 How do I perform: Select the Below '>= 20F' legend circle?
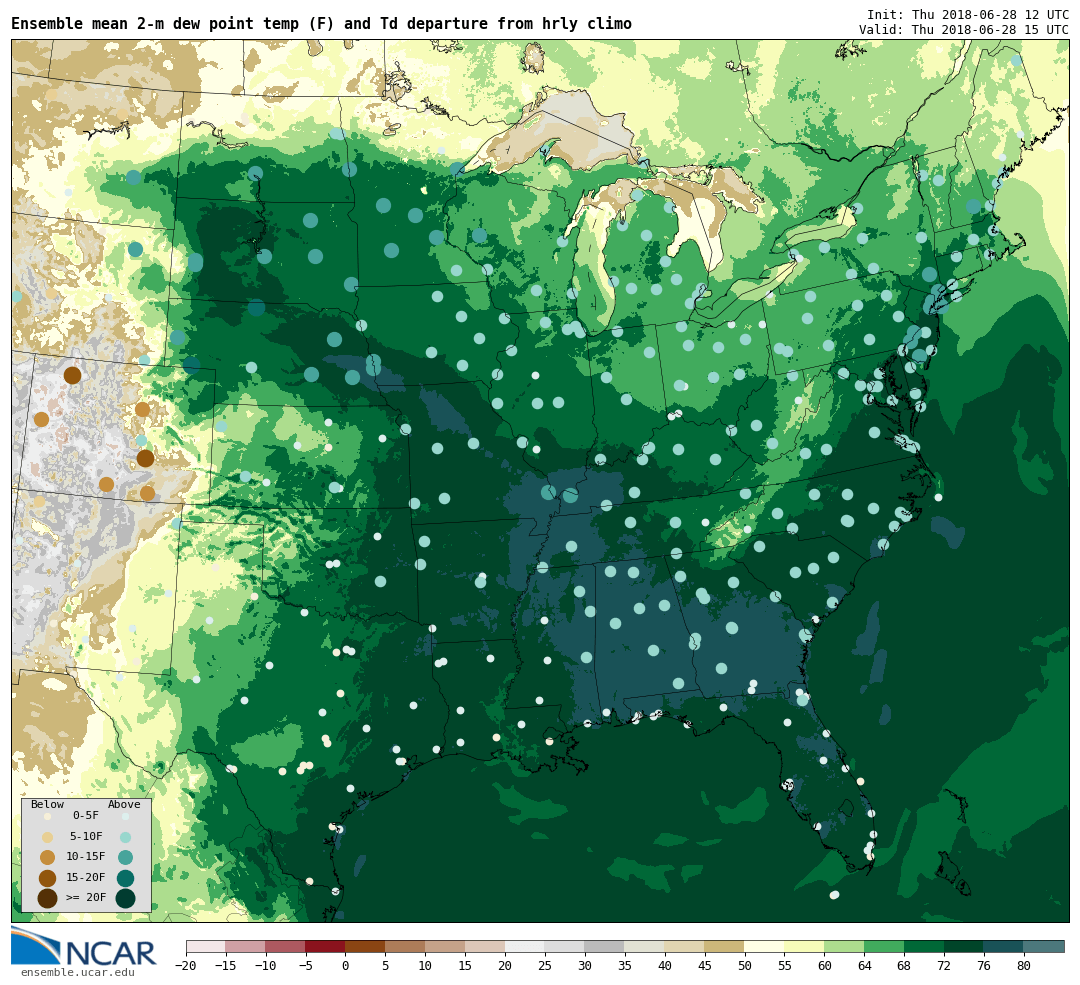click(x=47, y=898)
